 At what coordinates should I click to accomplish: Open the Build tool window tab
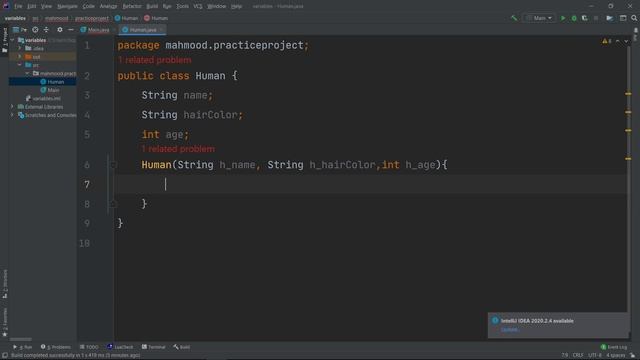[182, 347]
